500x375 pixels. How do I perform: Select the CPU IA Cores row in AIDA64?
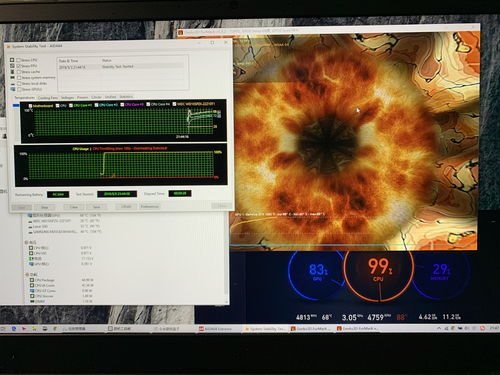point(63,286)
